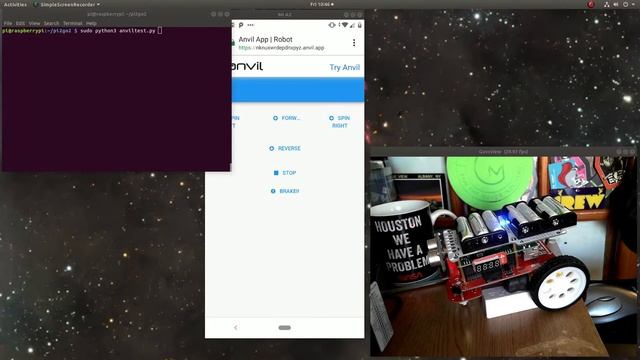Click the P notification icon in phone status bar
Screen dimensions: 640x360
point(241,25)
